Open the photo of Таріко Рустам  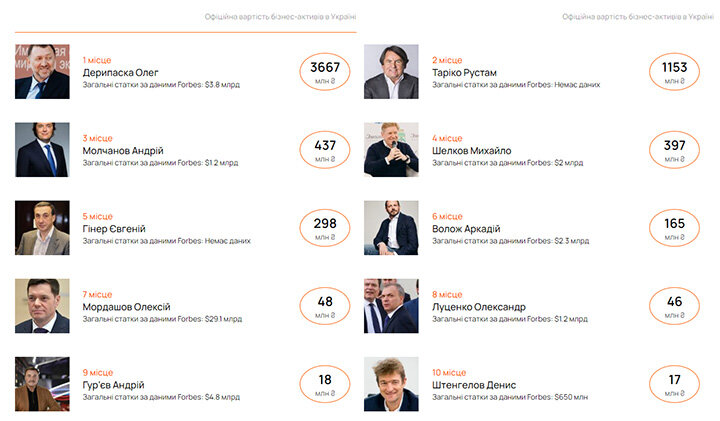pyautogui.click(x=391, y=72)
